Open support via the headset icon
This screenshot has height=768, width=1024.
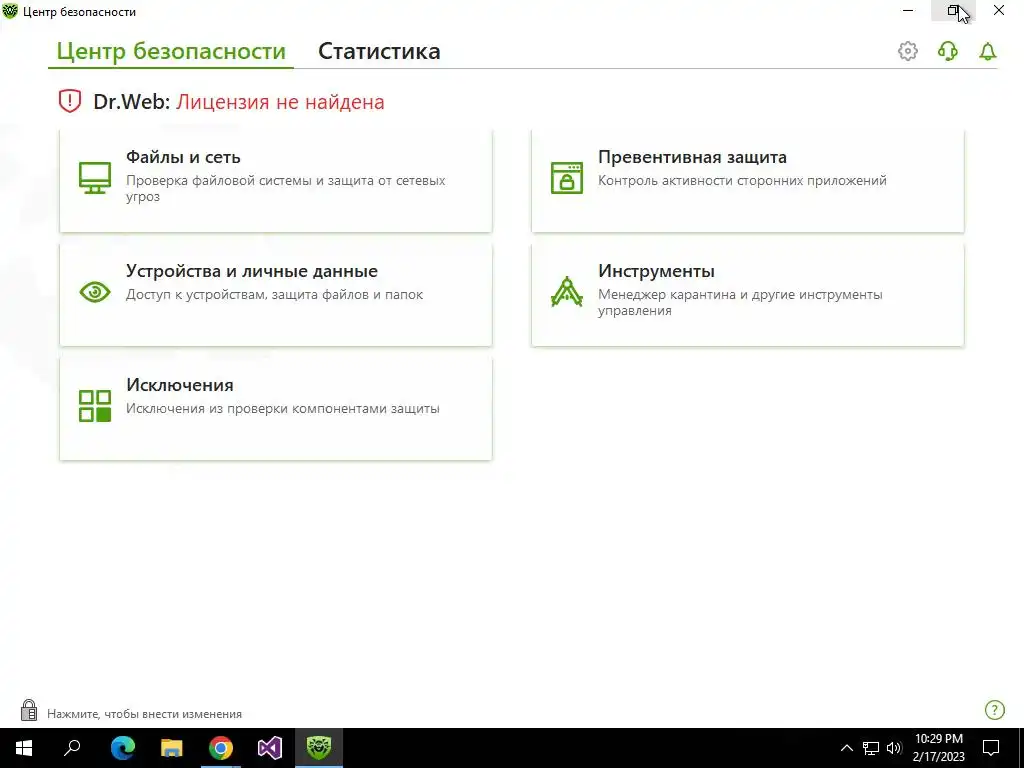[948, 51]
